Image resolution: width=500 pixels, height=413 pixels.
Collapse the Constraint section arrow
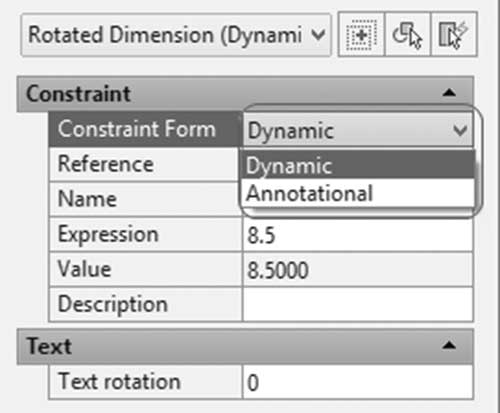[449, 93]
